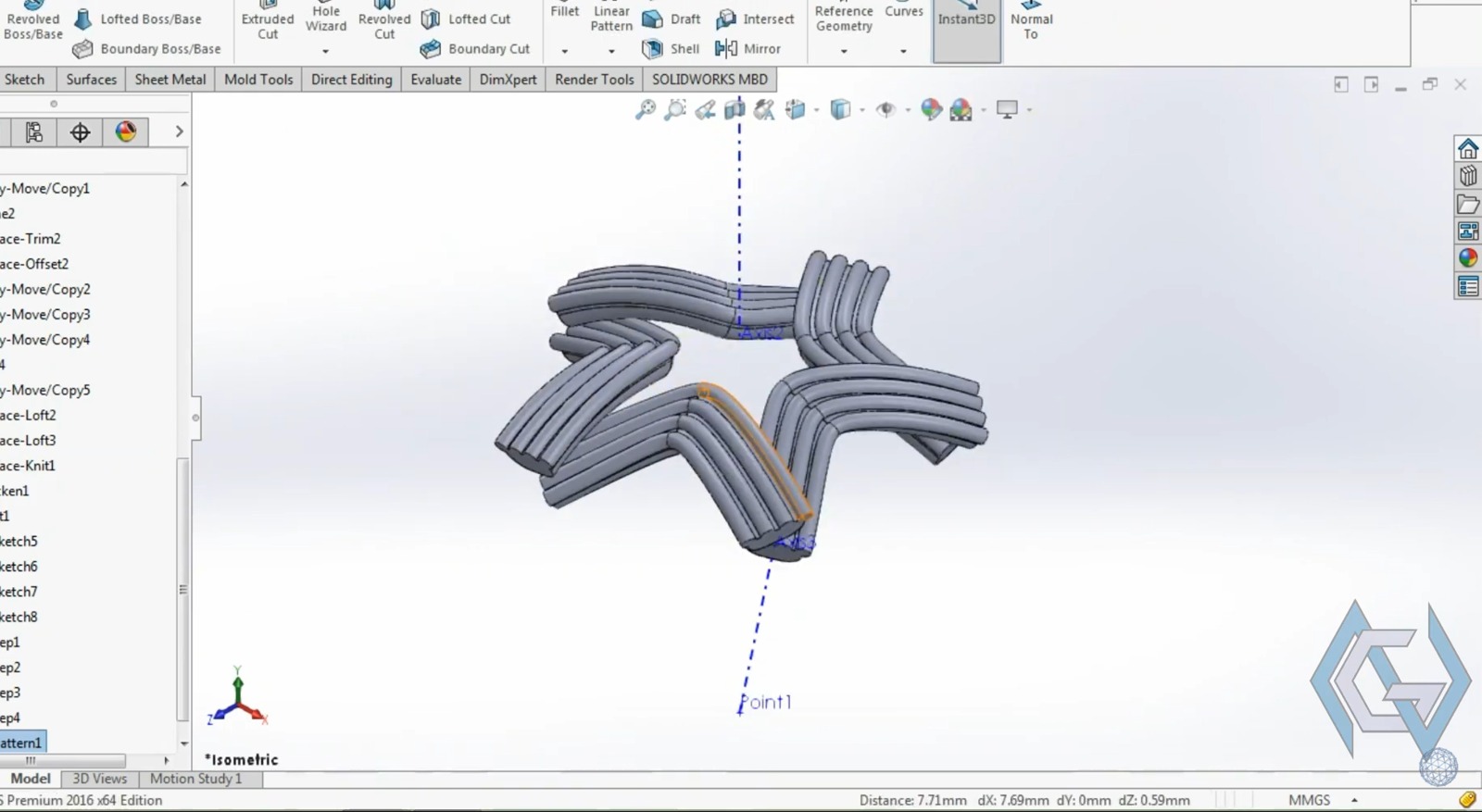
Task: Click the feature tree vertical scrollbar
Action: pos(182,589)
